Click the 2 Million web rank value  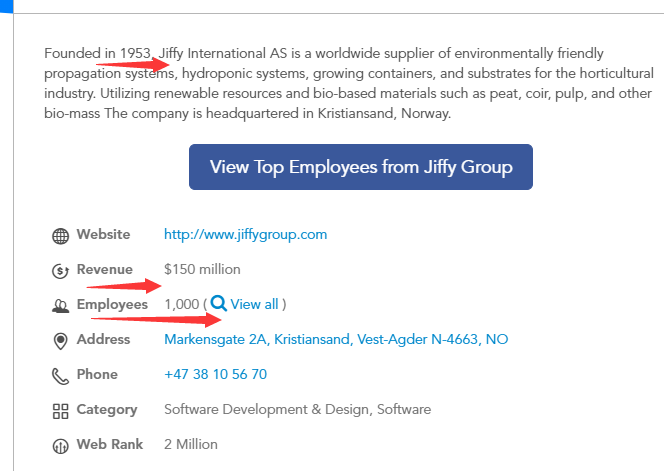coord(191,444)
